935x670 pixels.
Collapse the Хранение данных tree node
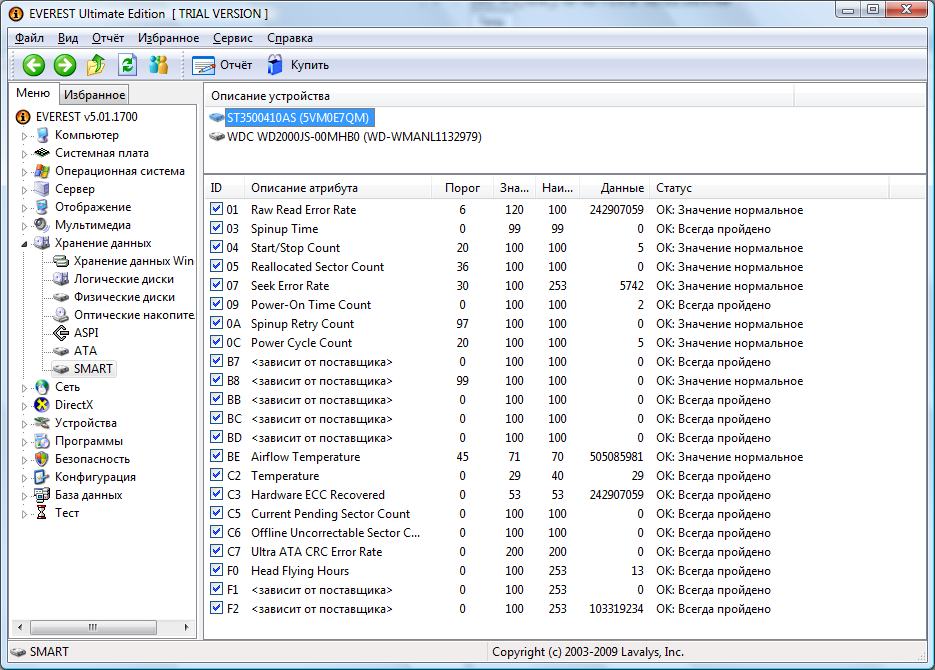tap(26, 243)
